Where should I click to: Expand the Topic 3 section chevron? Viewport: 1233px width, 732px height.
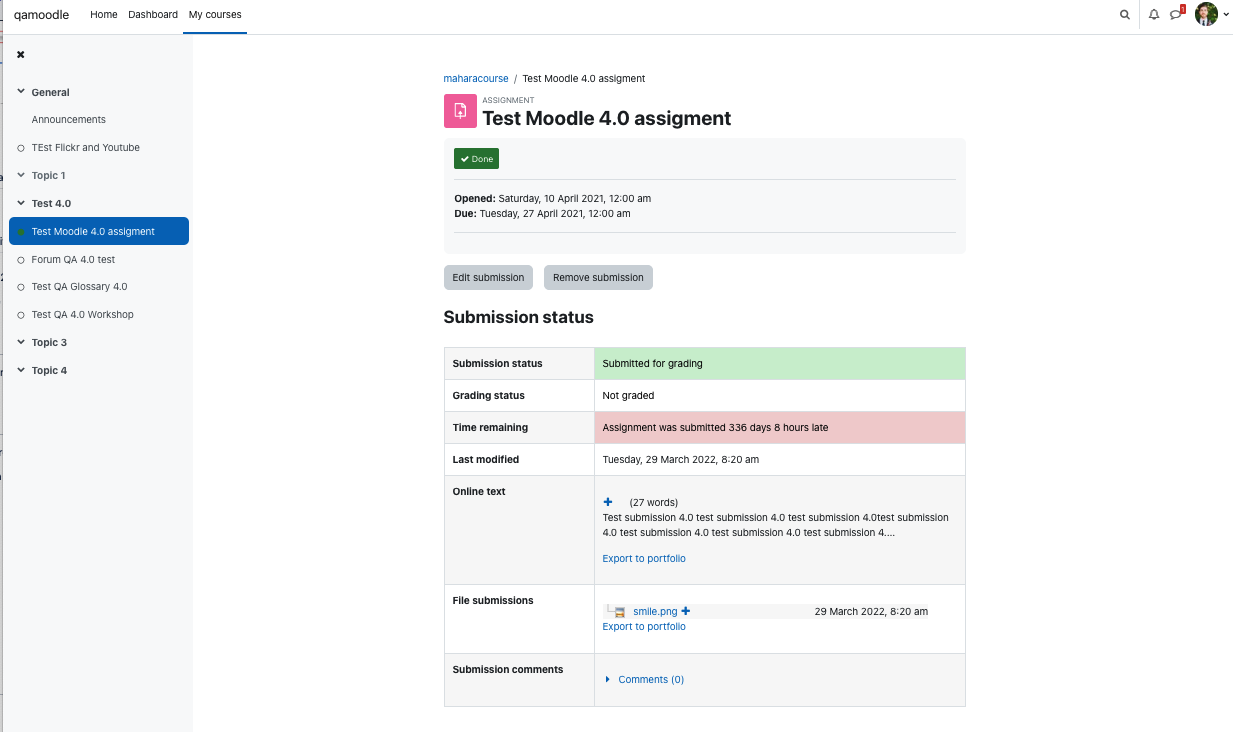(21, 342)
